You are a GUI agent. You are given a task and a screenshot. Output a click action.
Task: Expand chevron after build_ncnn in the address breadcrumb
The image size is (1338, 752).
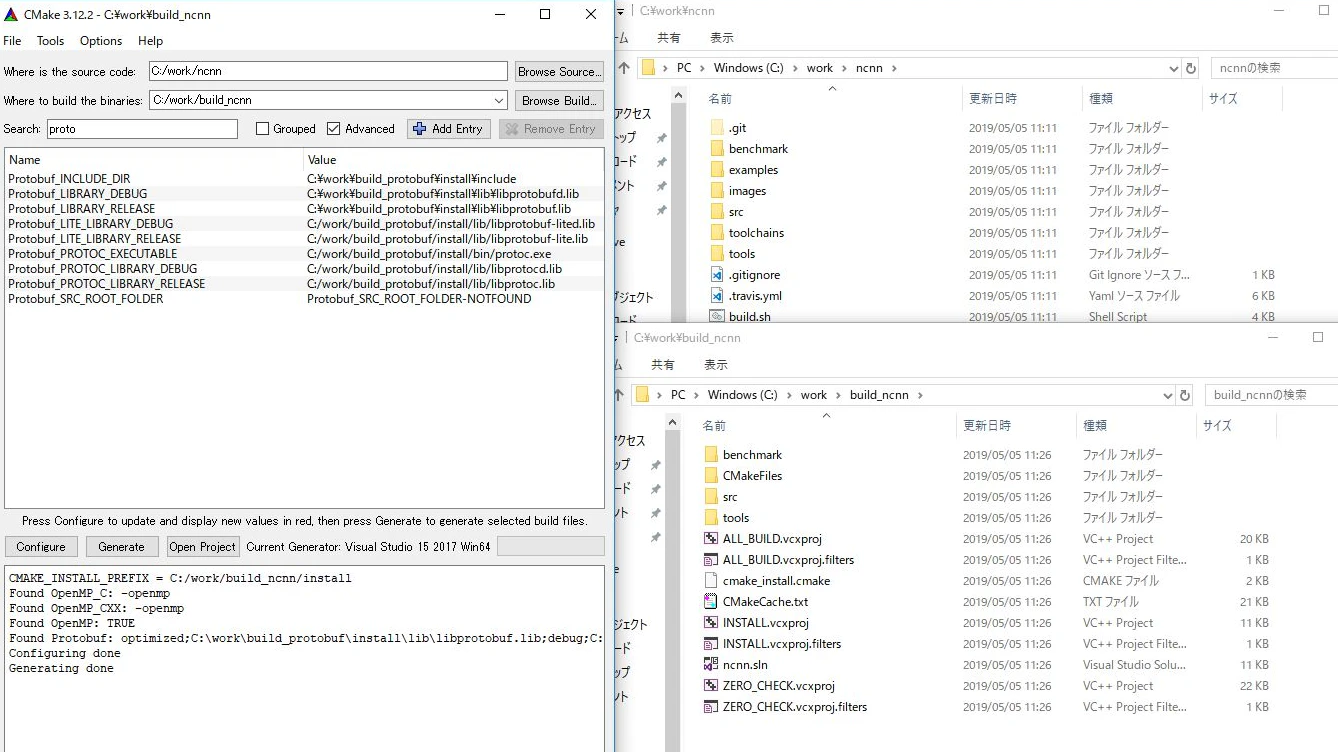920,395
